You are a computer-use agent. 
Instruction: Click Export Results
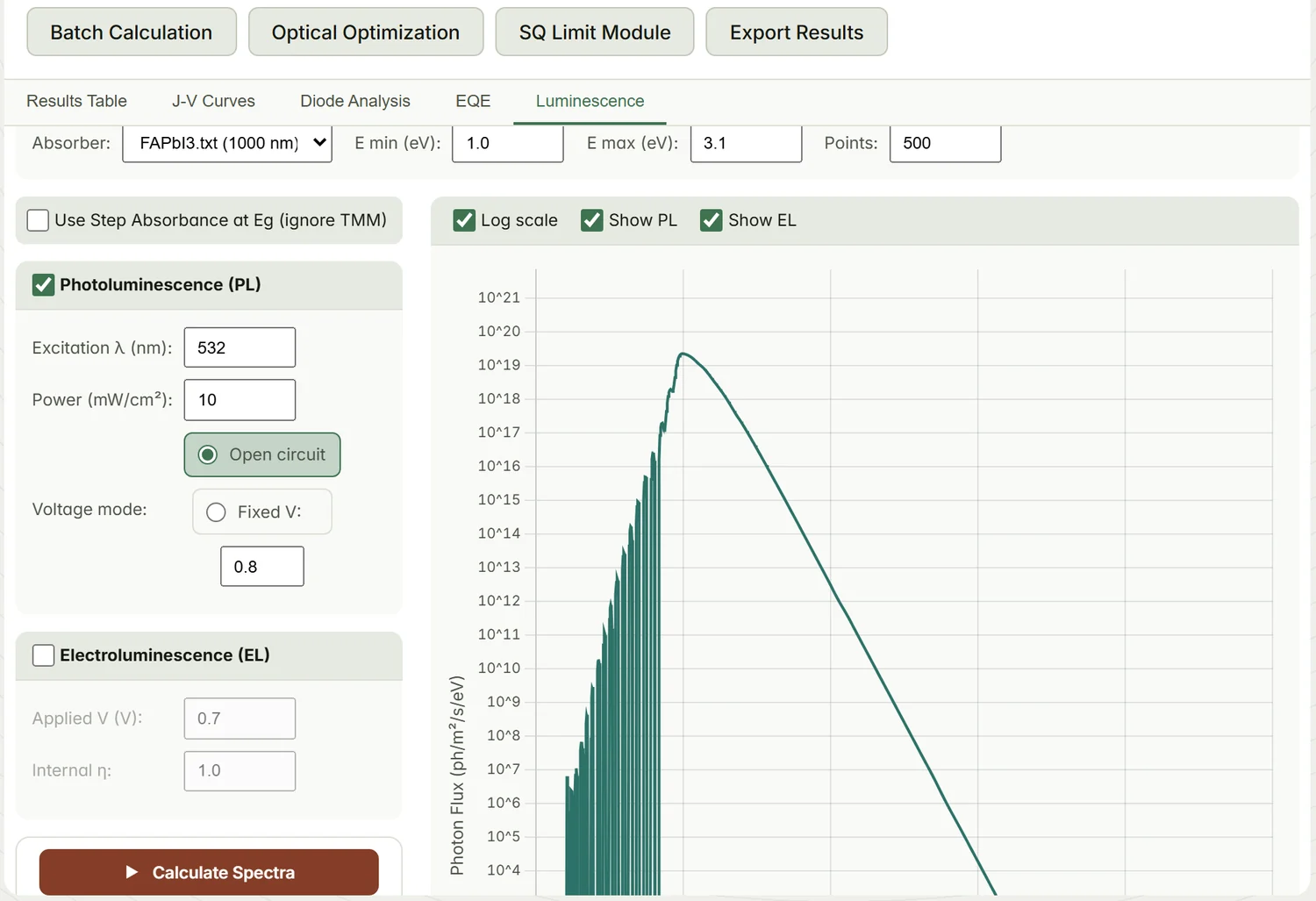pyautogui.click(x=797, y=32)
